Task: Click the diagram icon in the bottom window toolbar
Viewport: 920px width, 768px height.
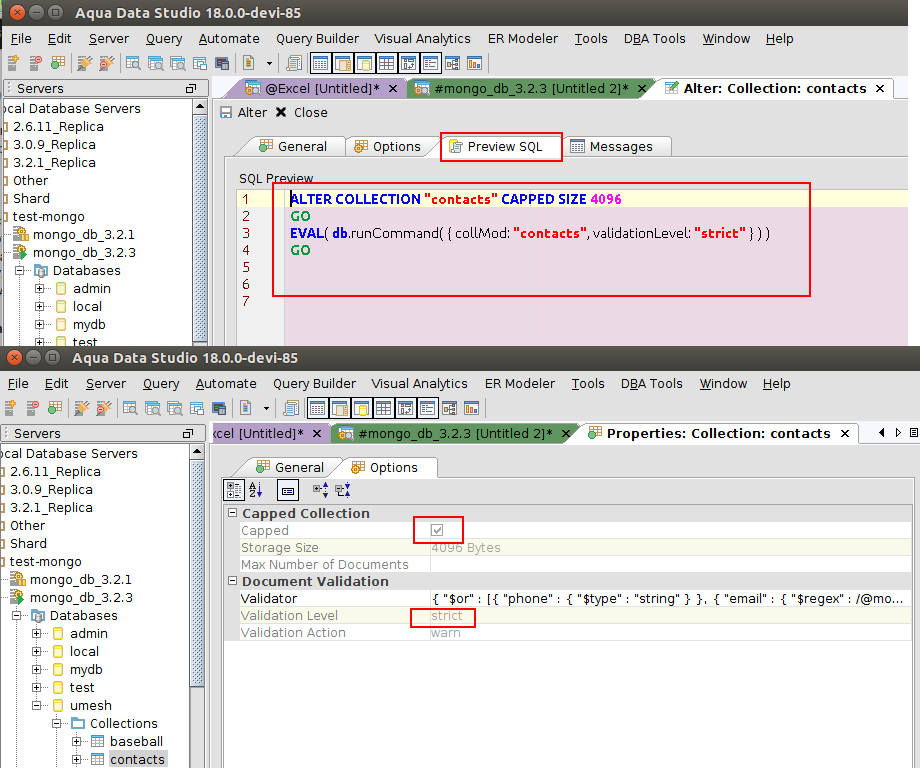Action: tap(449, 408)
